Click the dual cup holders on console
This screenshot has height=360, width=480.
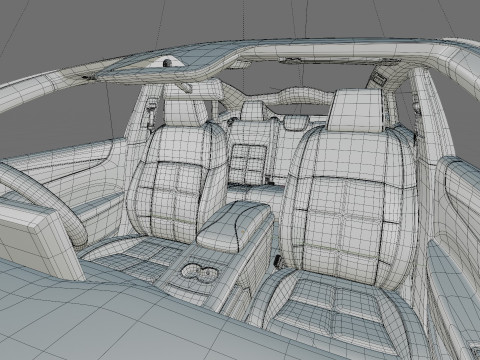pos(199,273)
